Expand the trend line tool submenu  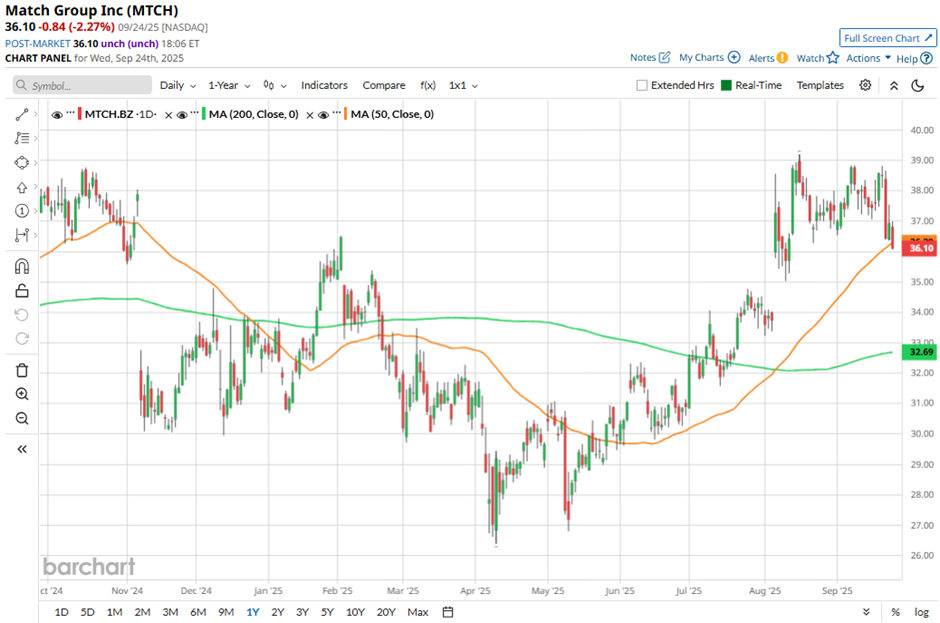35,115
